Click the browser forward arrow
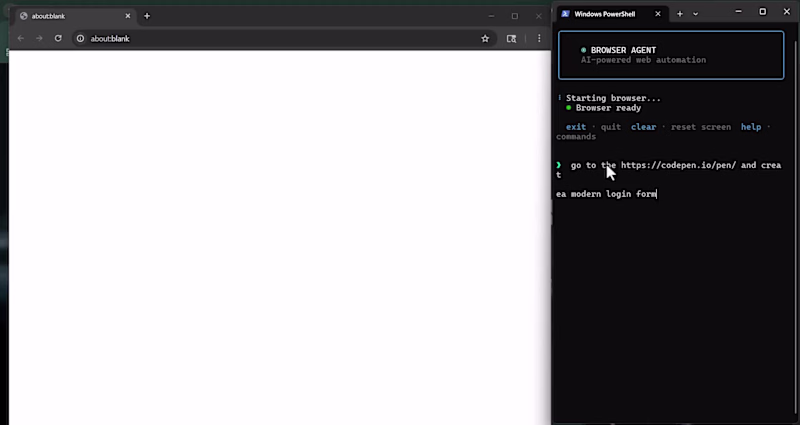Viewport: 800px width, 425px height. [39, 38]
